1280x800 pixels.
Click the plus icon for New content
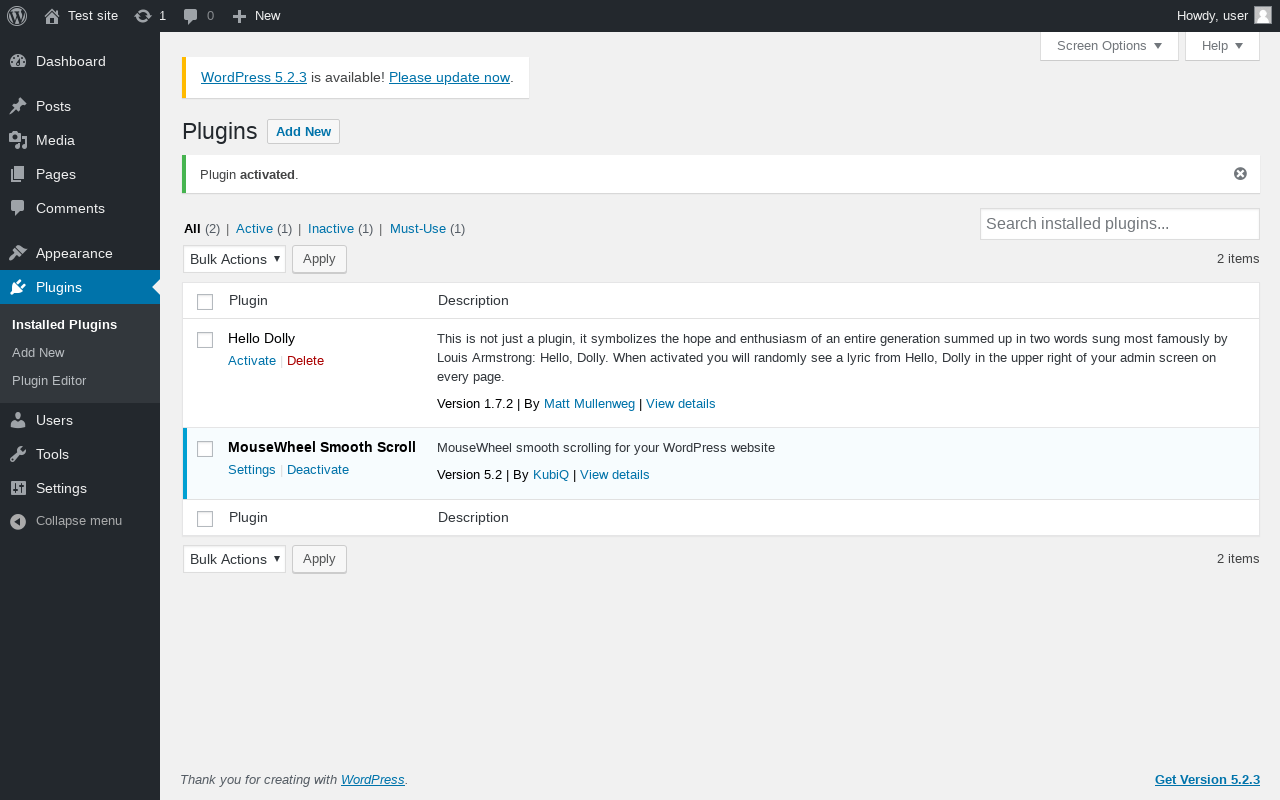click(239, 16)
